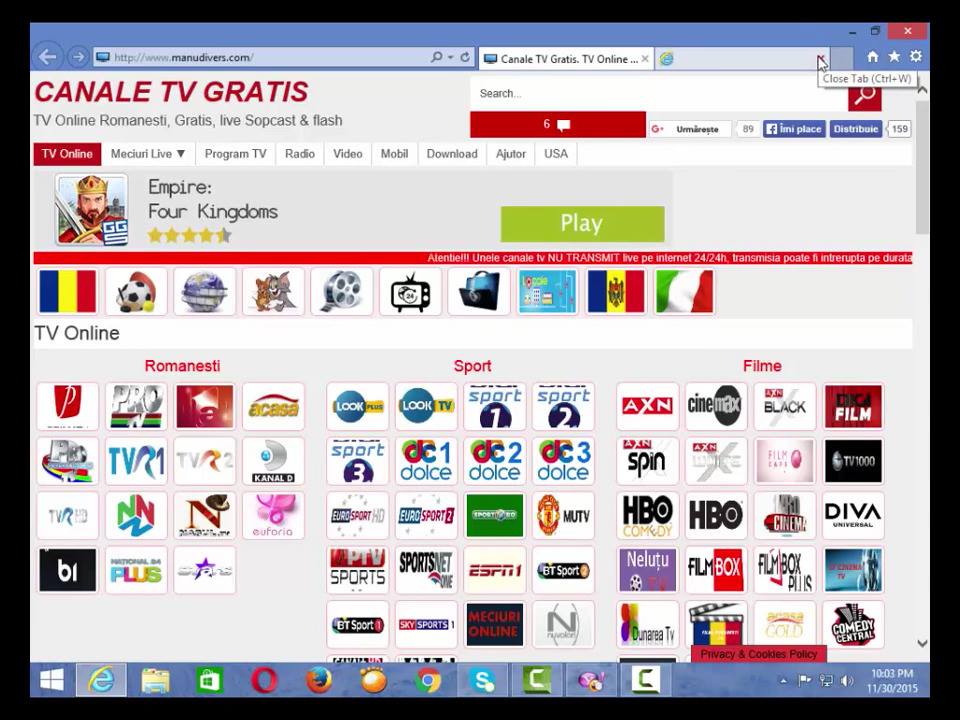Open the browser Tools gear icon
The height and width of the screenshot is (720, 960).
click(916, 56)
